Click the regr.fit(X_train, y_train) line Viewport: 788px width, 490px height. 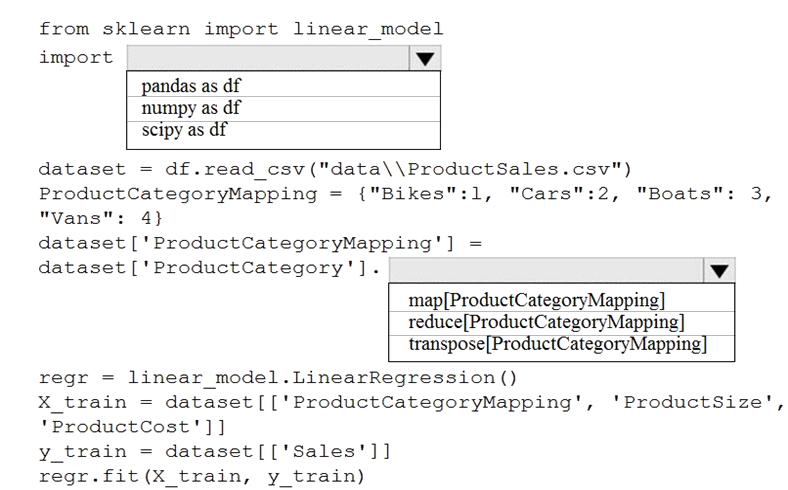[x=202, y=476]
